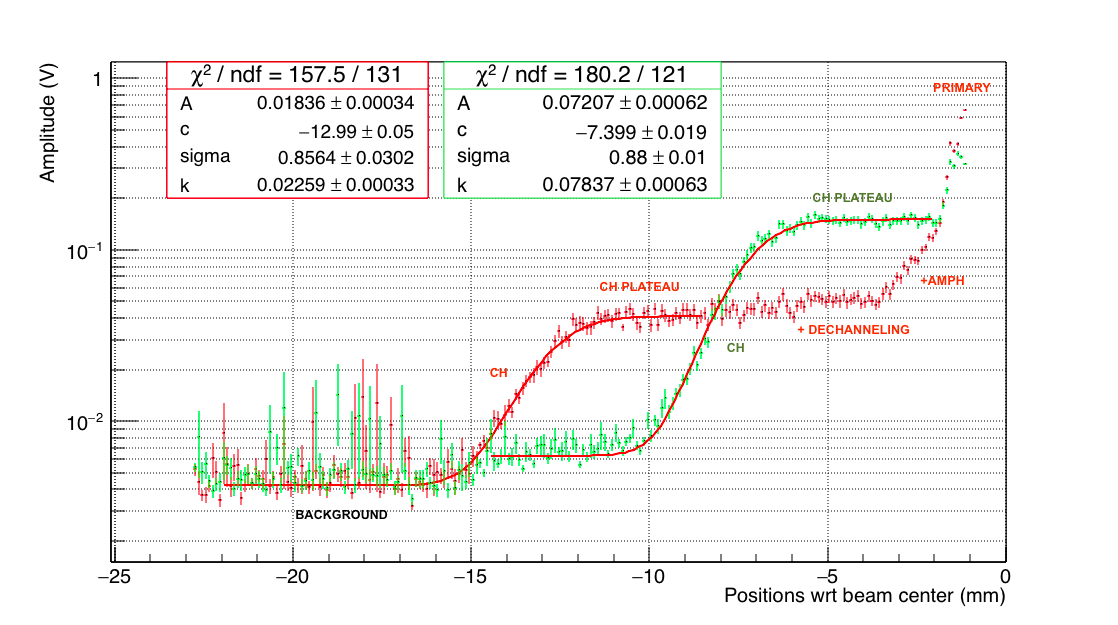Click the 'Positions wrt beam center (mm)' axis title
Viewport: 1118px width, 625px height.
point(865,596)
